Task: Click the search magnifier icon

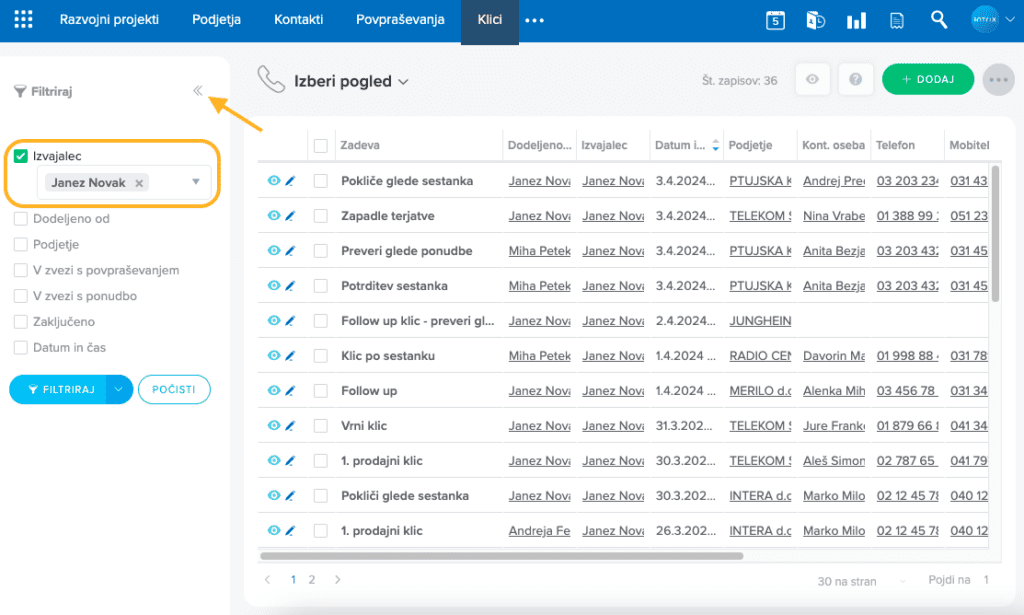Action: (x=938, y=20)
